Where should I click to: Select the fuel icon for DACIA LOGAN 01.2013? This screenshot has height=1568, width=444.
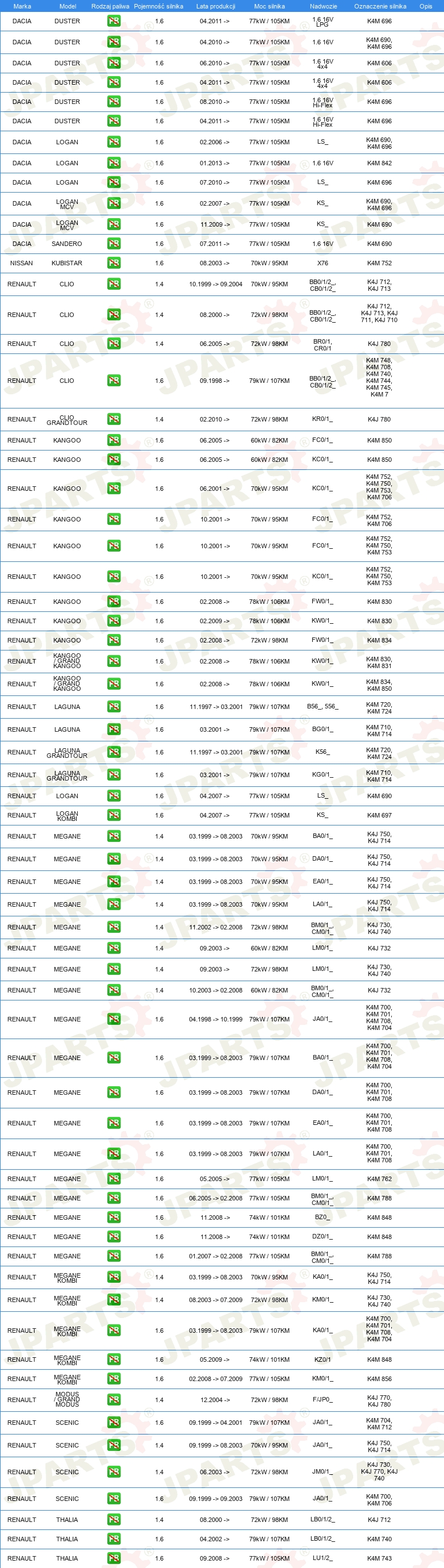[x=114, y=163]
